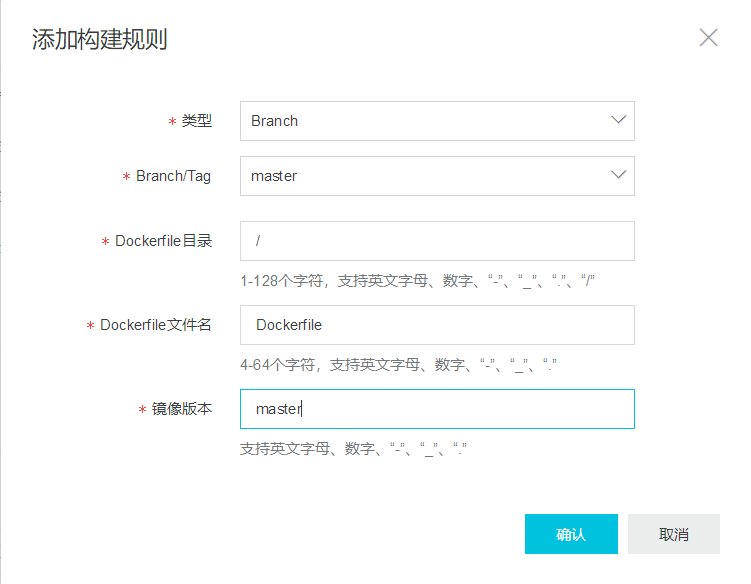Click the 1-128个字符 hint text
The height and width of the screenshot is (584, 751).
click(x=417, y=281)
